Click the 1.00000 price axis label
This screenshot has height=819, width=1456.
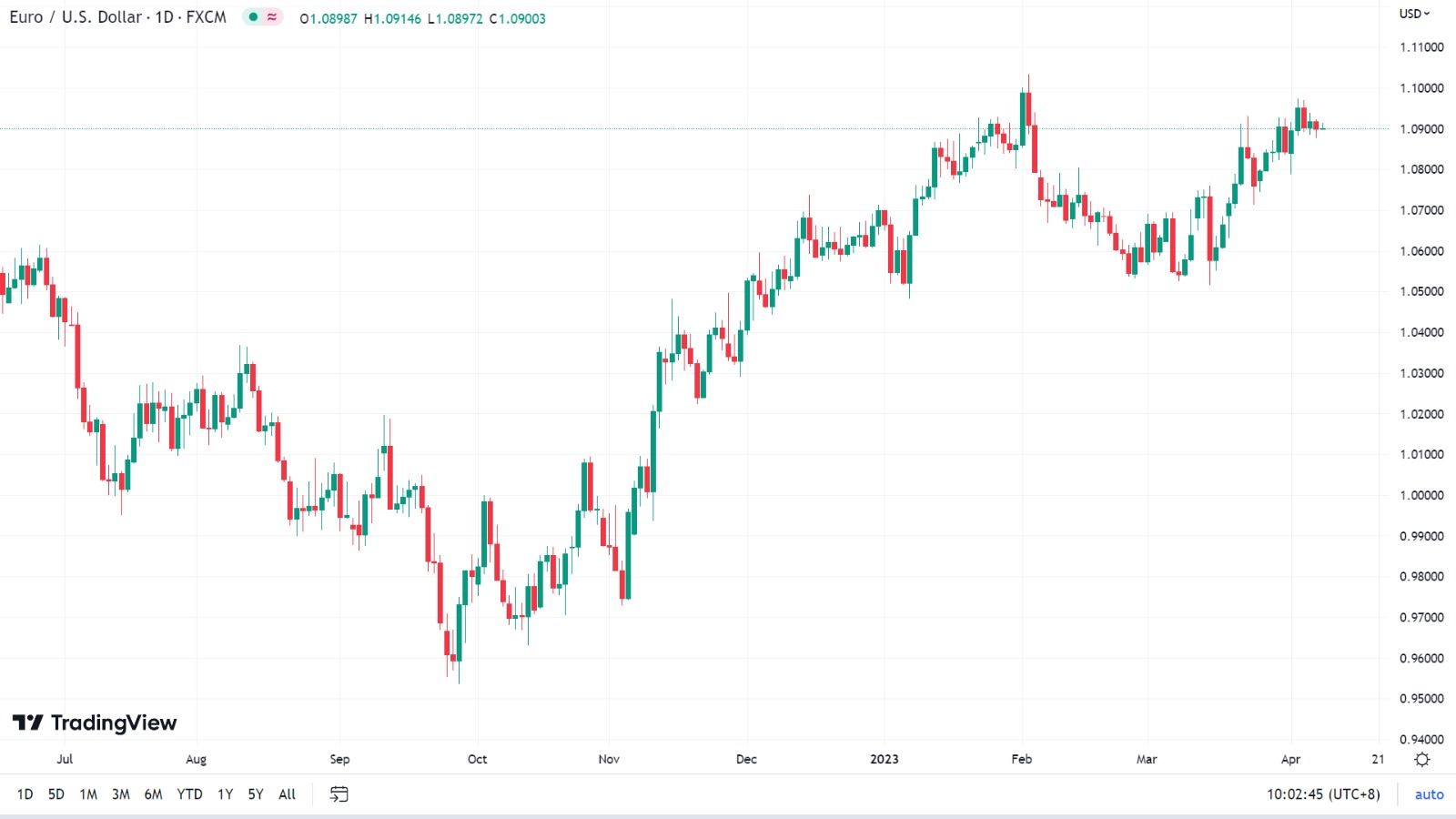pyautogui.click(x=1421, y=495)
